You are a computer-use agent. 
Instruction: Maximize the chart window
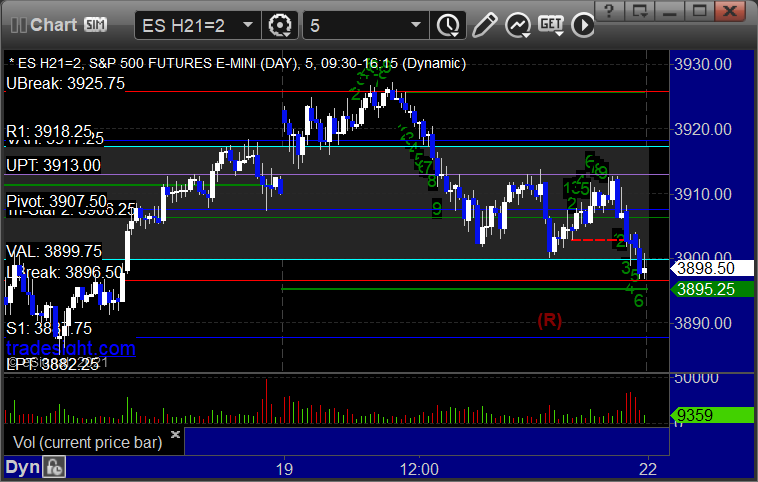(x=700, y=11)
